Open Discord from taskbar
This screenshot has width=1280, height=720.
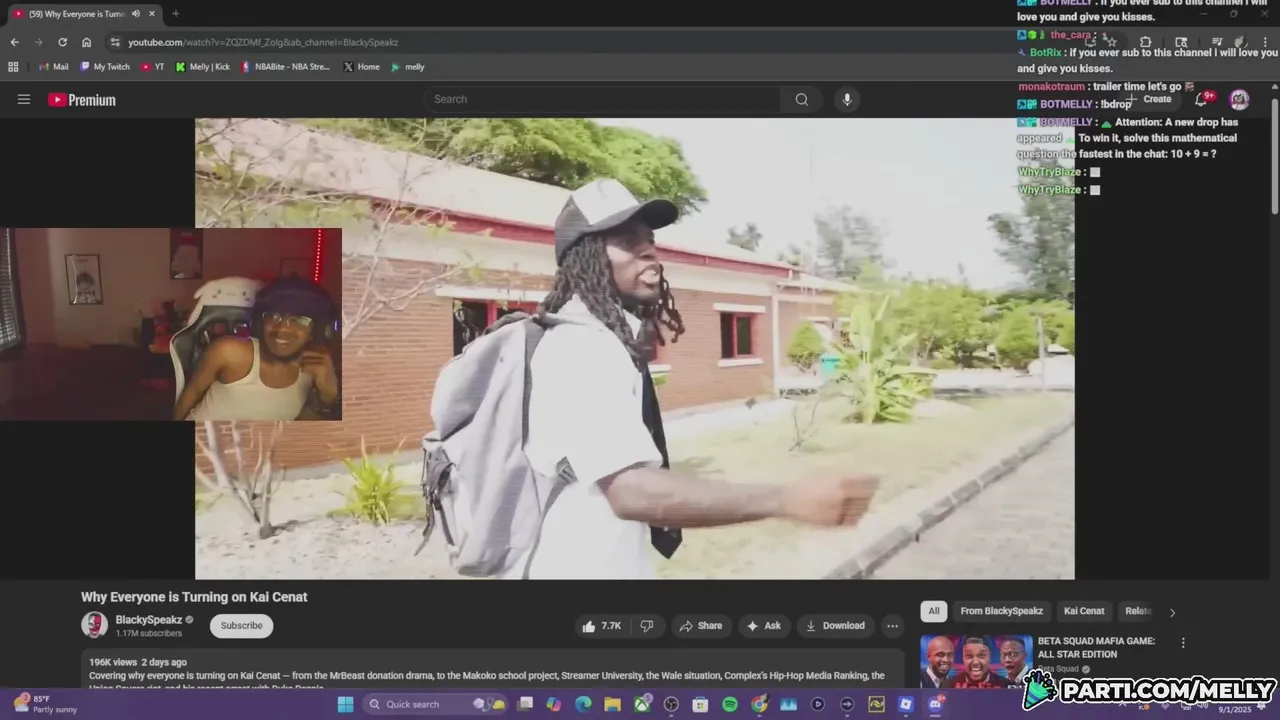click(x=935, y=704)
